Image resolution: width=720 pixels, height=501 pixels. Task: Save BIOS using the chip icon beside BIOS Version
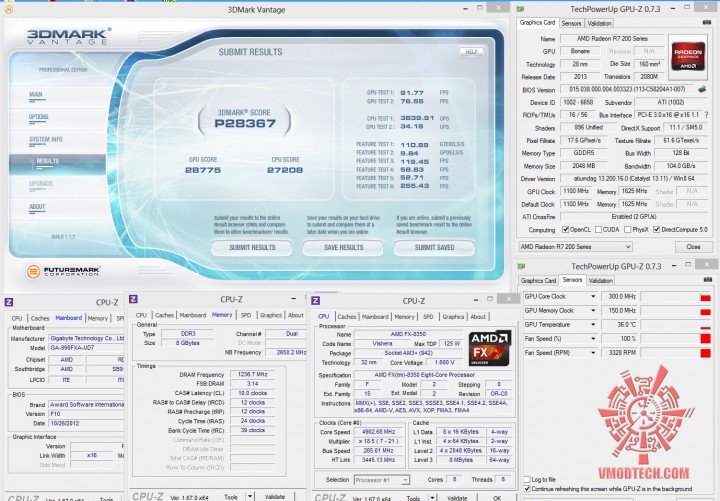(x=702, y=89)
